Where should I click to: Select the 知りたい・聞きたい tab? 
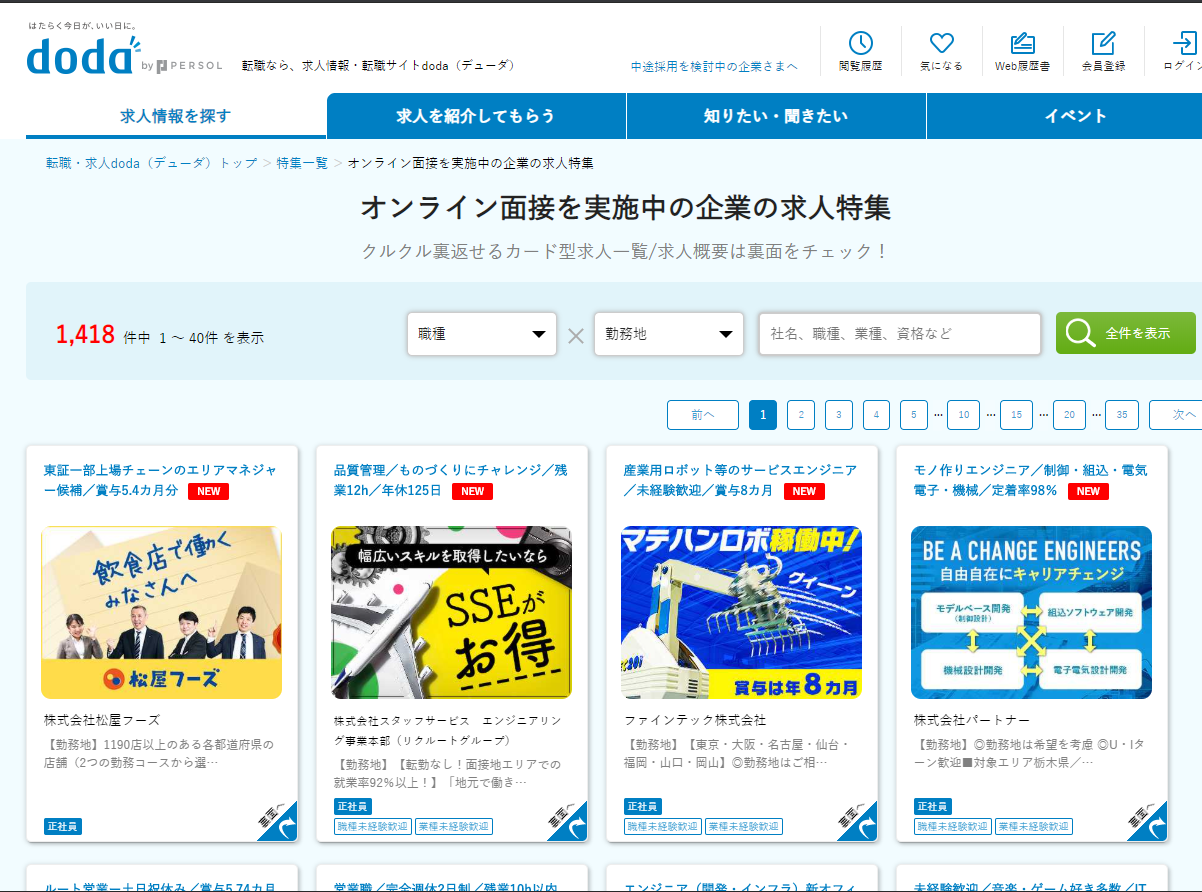pos(776,116)
